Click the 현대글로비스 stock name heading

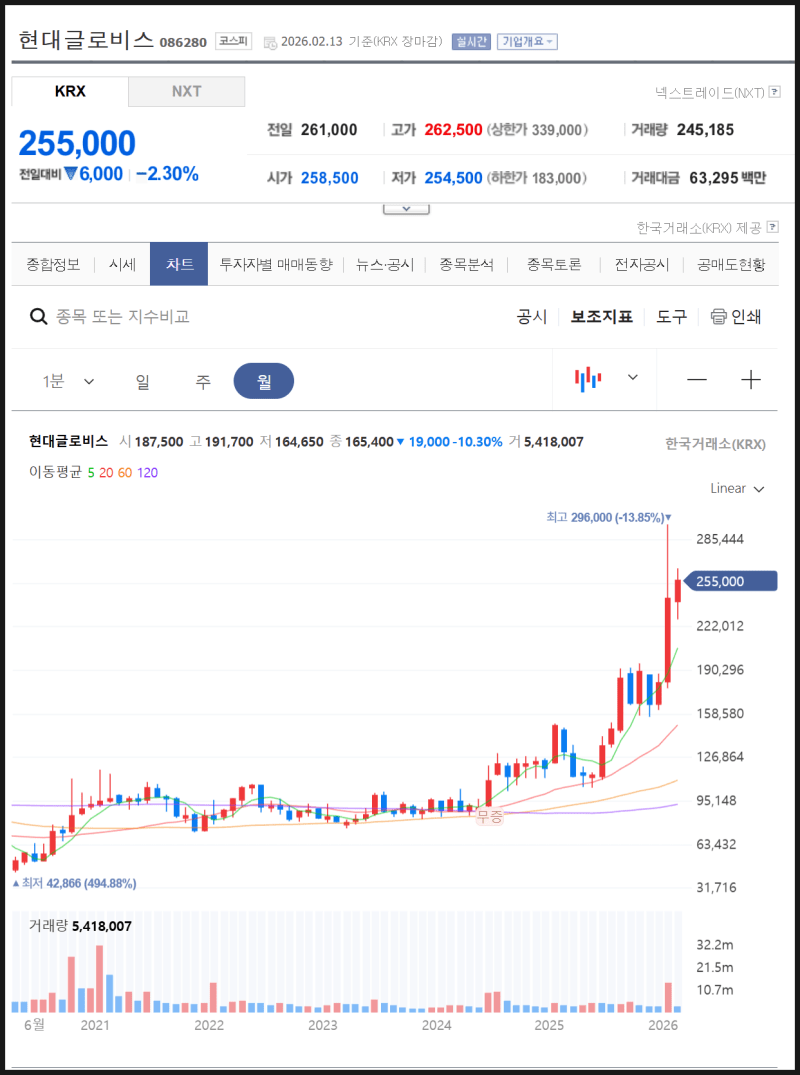click(x=86, y=40)
